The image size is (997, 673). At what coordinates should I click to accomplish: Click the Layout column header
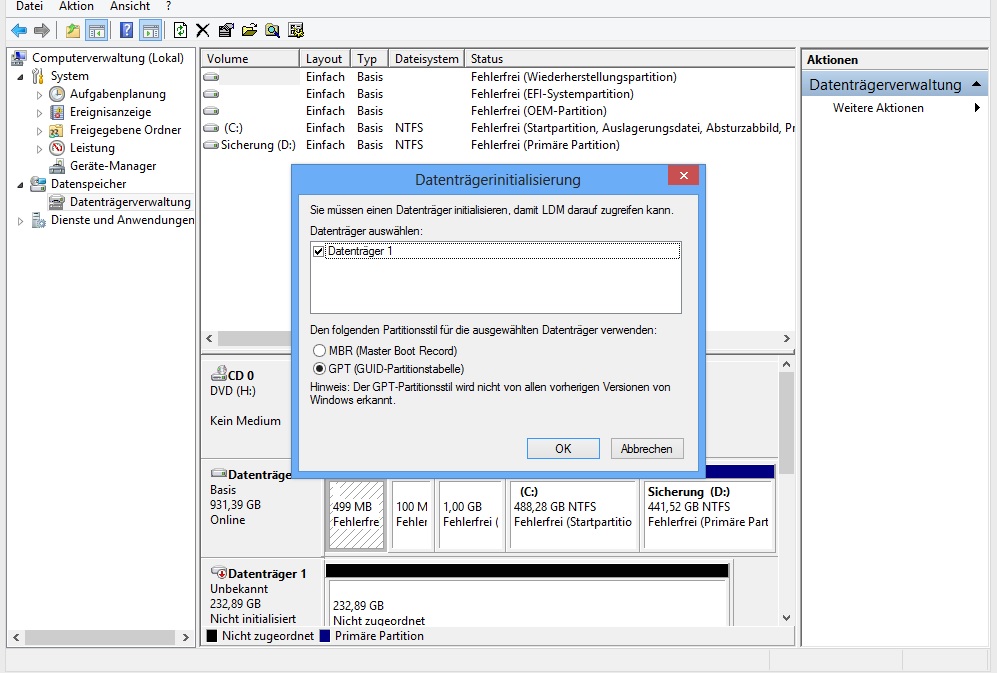(324, 59)
